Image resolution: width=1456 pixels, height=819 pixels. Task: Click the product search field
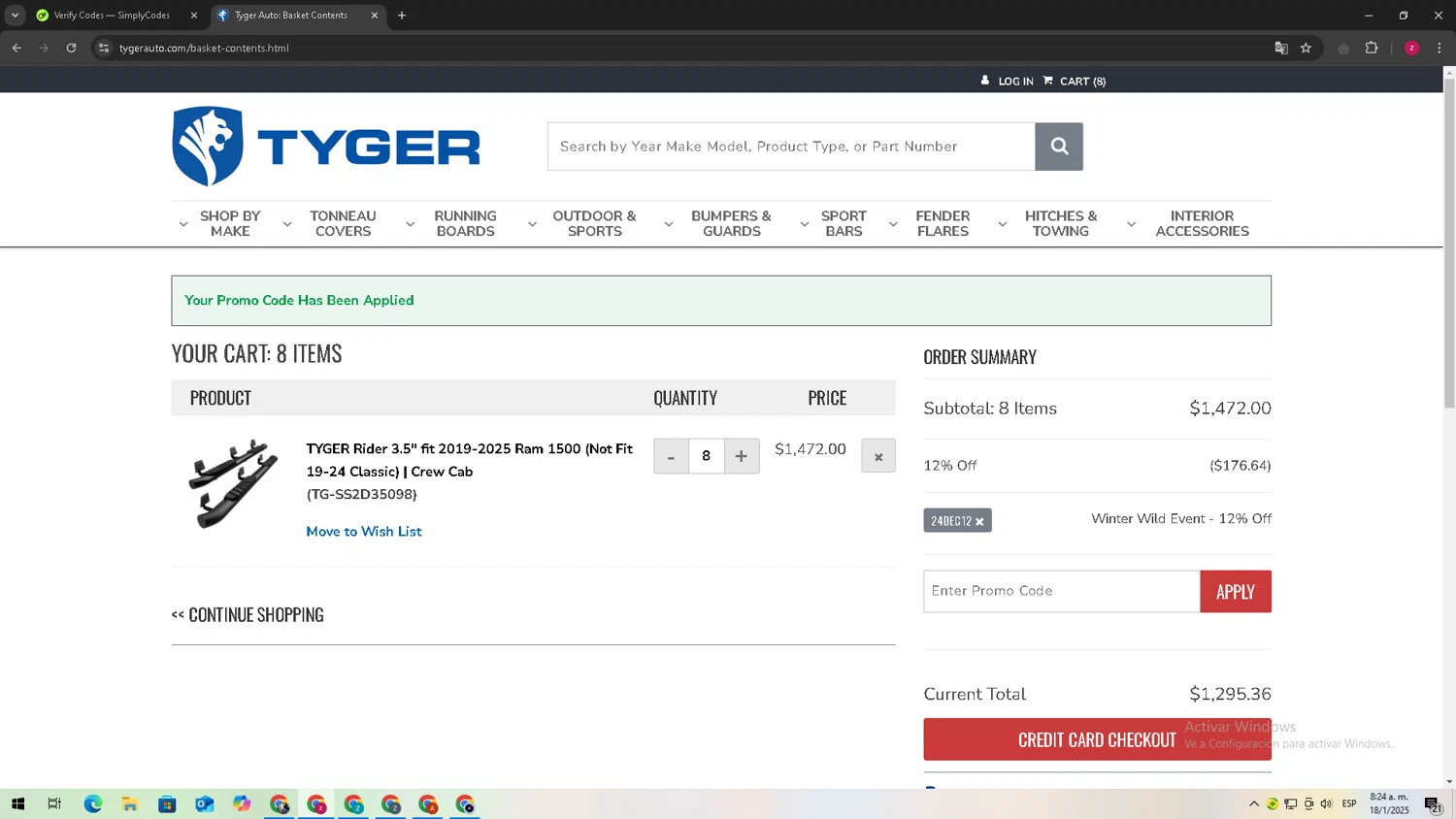click(791, 147)
